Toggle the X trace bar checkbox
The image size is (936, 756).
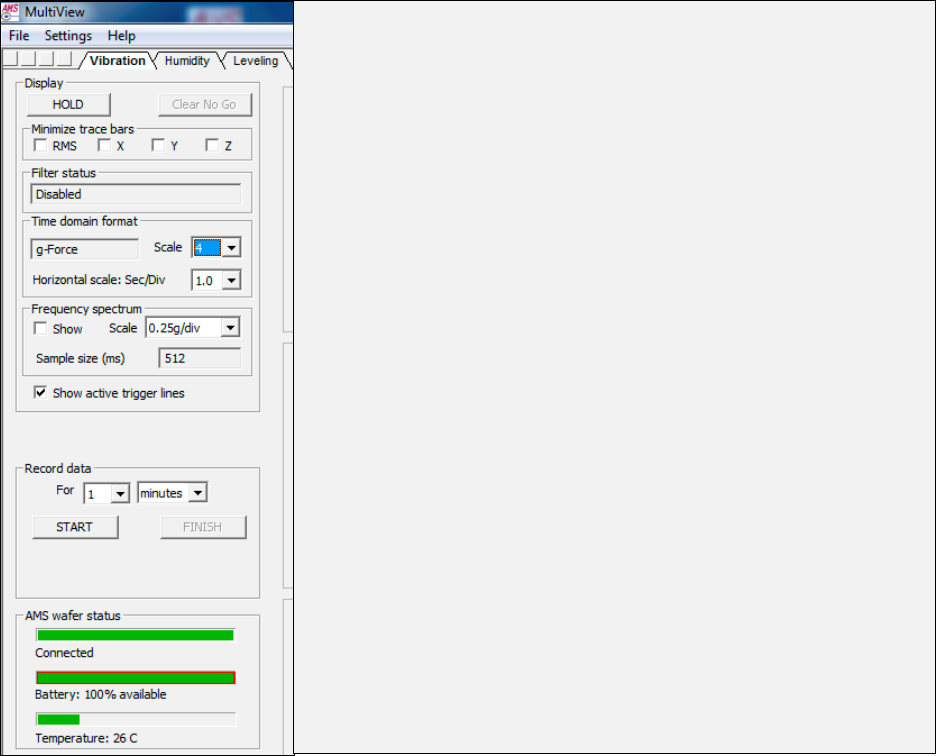[x=104, y=145]
